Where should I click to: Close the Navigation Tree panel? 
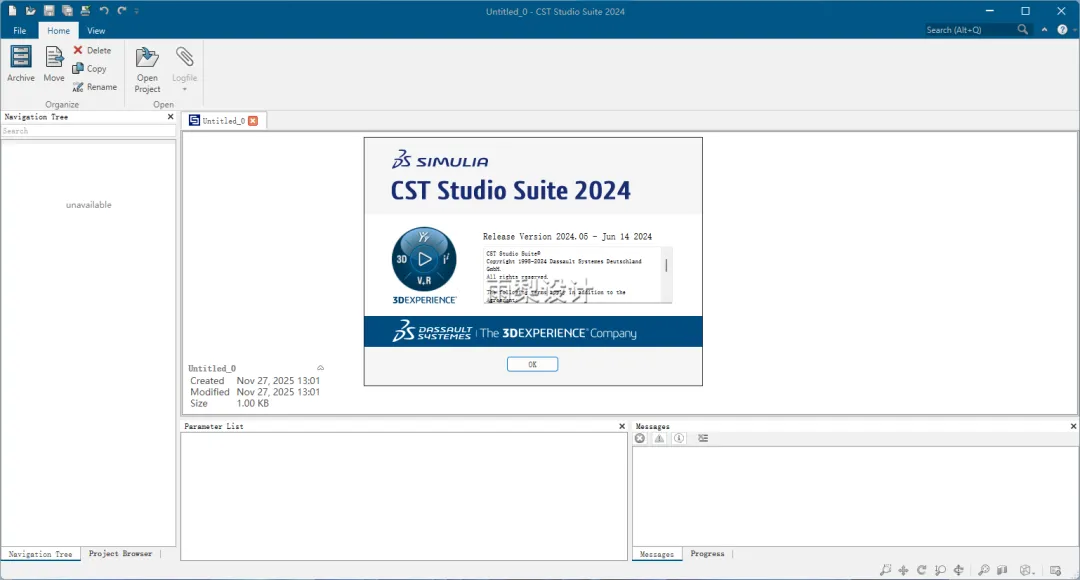point(170,117)
